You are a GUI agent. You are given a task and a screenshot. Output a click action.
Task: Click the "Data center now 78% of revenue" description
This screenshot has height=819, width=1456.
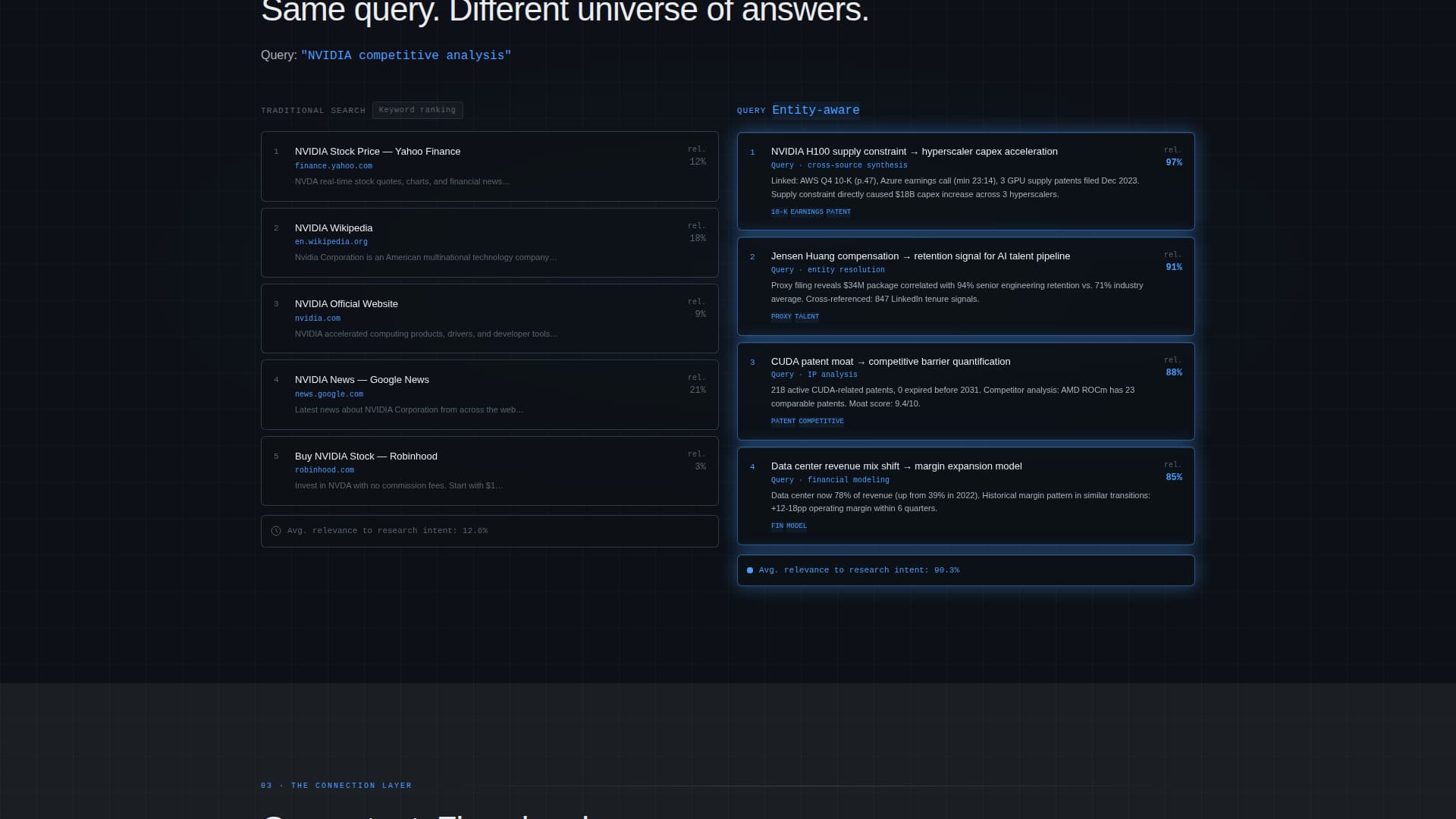(x=961, y=502)
